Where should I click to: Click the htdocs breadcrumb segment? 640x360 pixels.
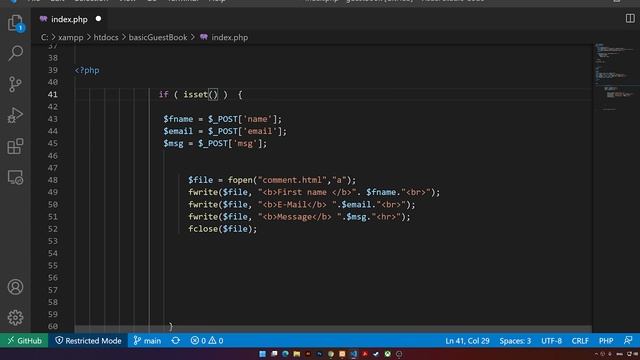106,38
